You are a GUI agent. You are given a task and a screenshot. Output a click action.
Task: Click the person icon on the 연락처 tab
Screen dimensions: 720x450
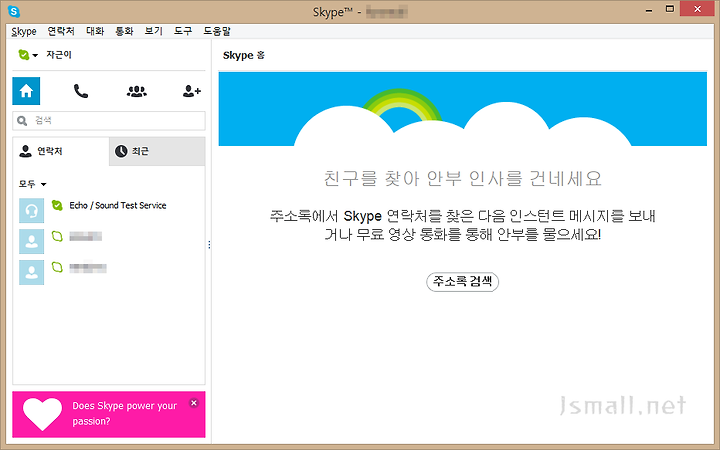(x=25, y=151)
